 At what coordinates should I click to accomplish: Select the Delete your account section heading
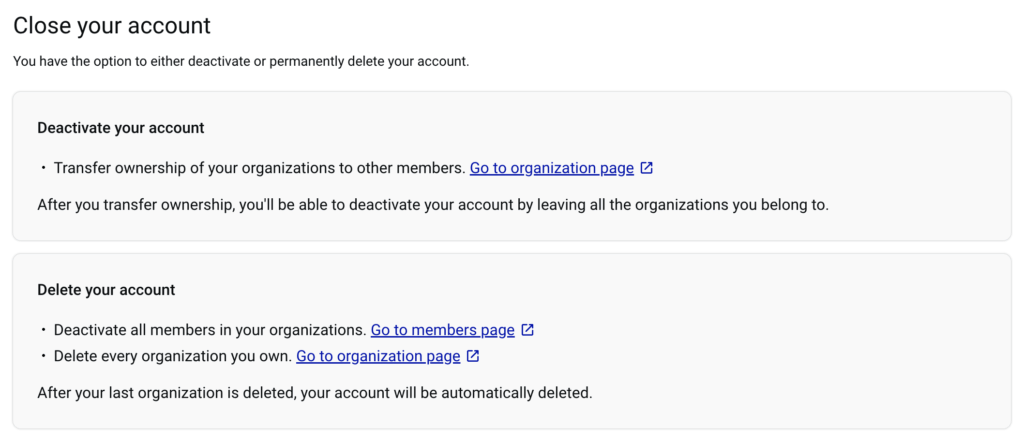pos(106,290)
